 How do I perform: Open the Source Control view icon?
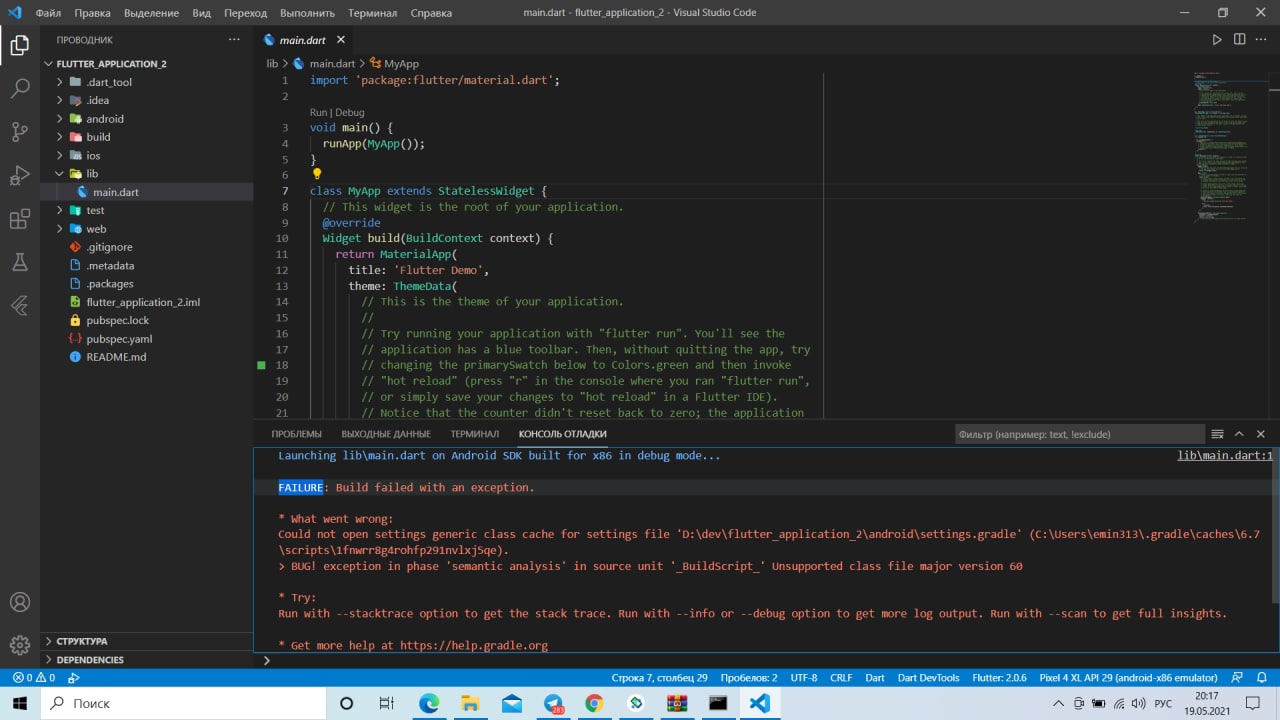20,132
